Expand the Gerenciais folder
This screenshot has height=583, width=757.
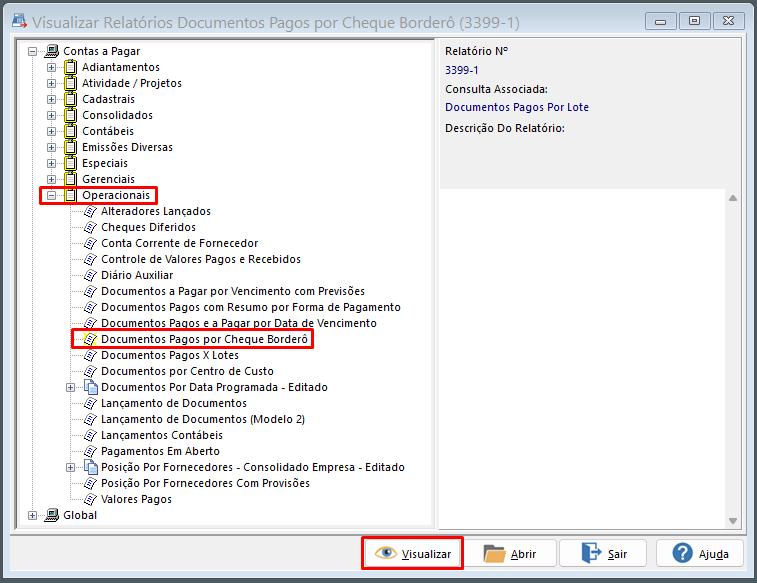(51, 179)
